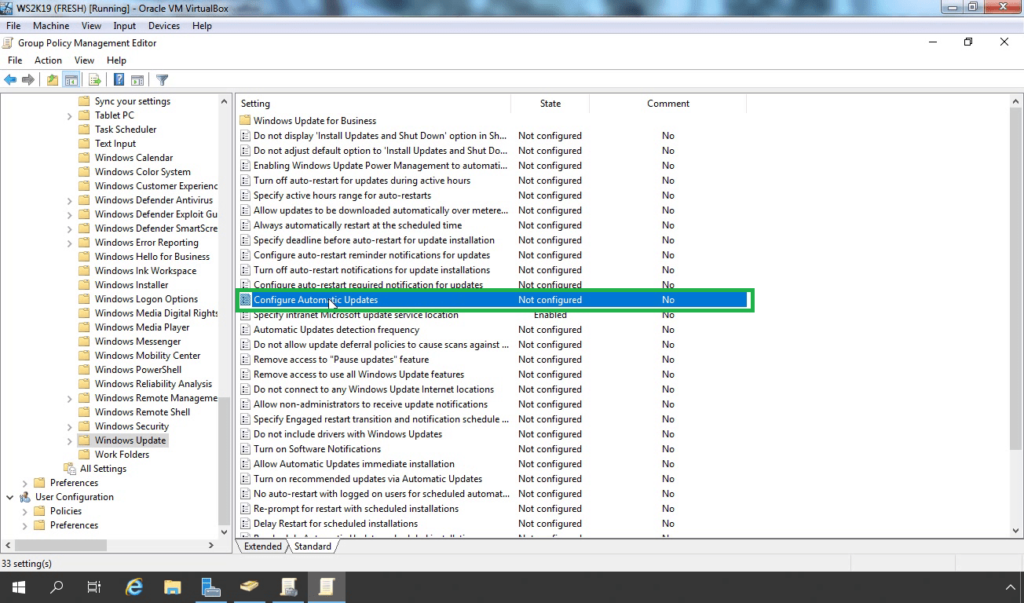Click policy icon beside Configure Automatic Updates
Viewport: 1024px width, 603px height.
click(245, 300)
